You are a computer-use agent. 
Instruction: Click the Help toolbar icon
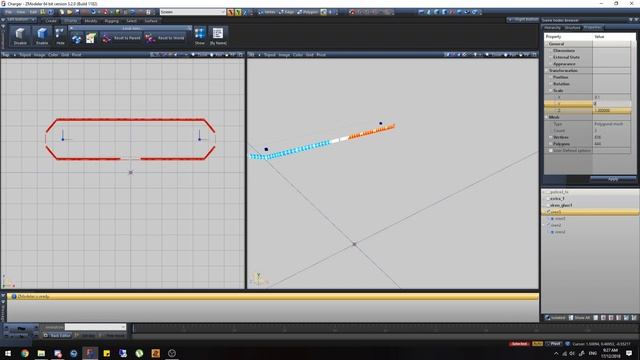click(x=50, y=12)
